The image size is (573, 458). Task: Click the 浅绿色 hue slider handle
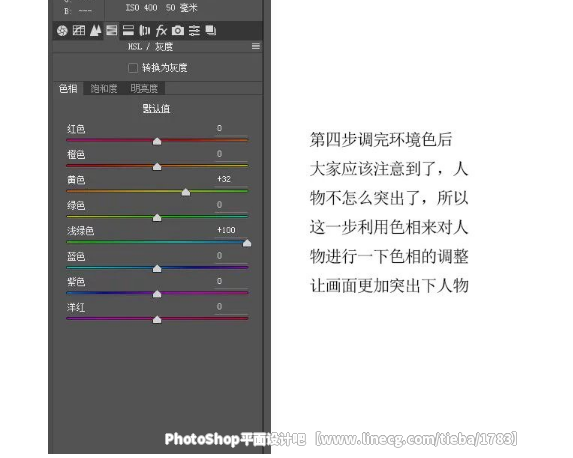point(247,243)
